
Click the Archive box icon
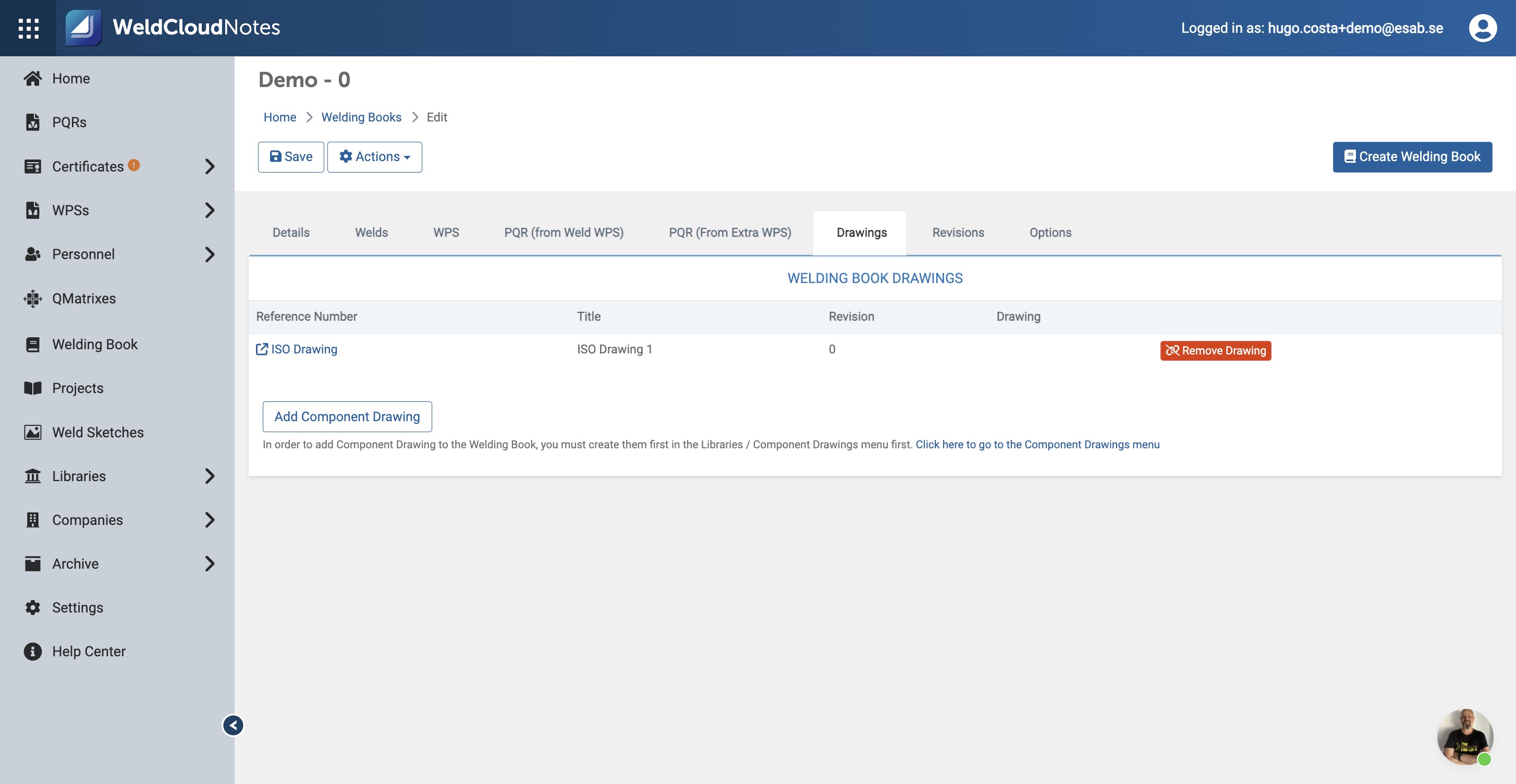[33, 563]
